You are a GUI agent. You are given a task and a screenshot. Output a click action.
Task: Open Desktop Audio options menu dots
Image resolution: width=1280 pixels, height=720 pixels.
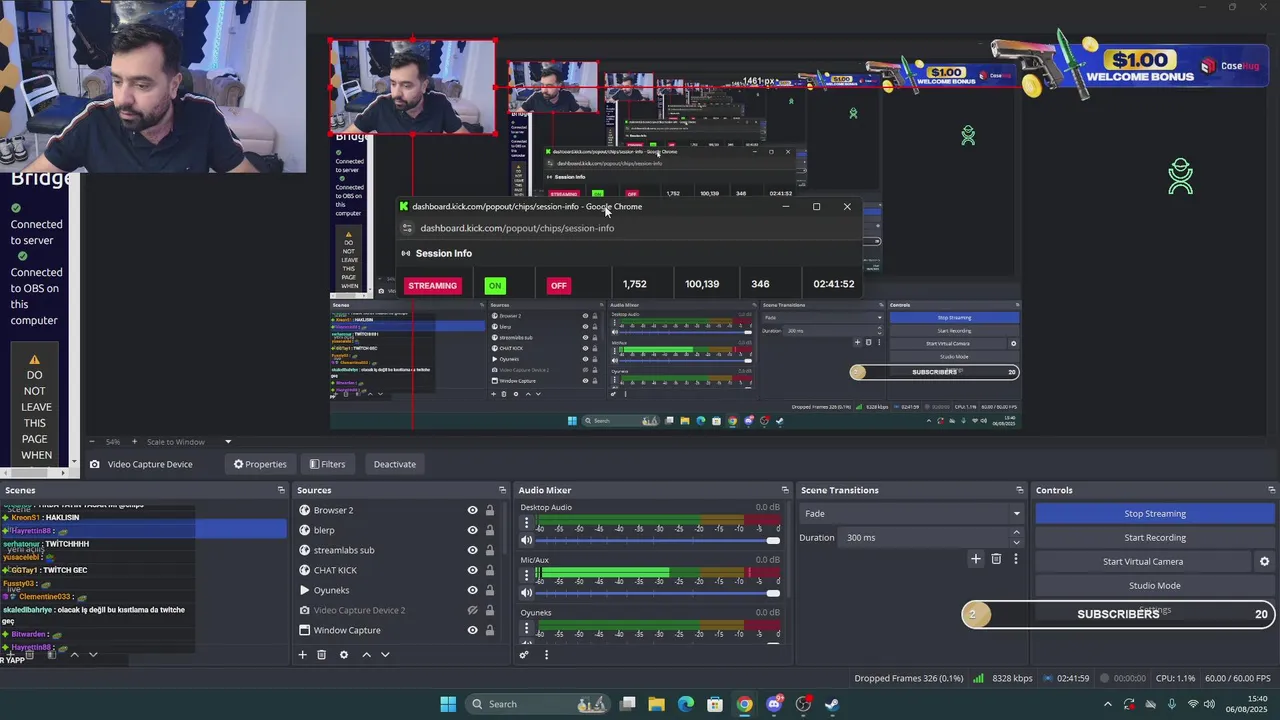pyautogui.click(x=527, y=523)
